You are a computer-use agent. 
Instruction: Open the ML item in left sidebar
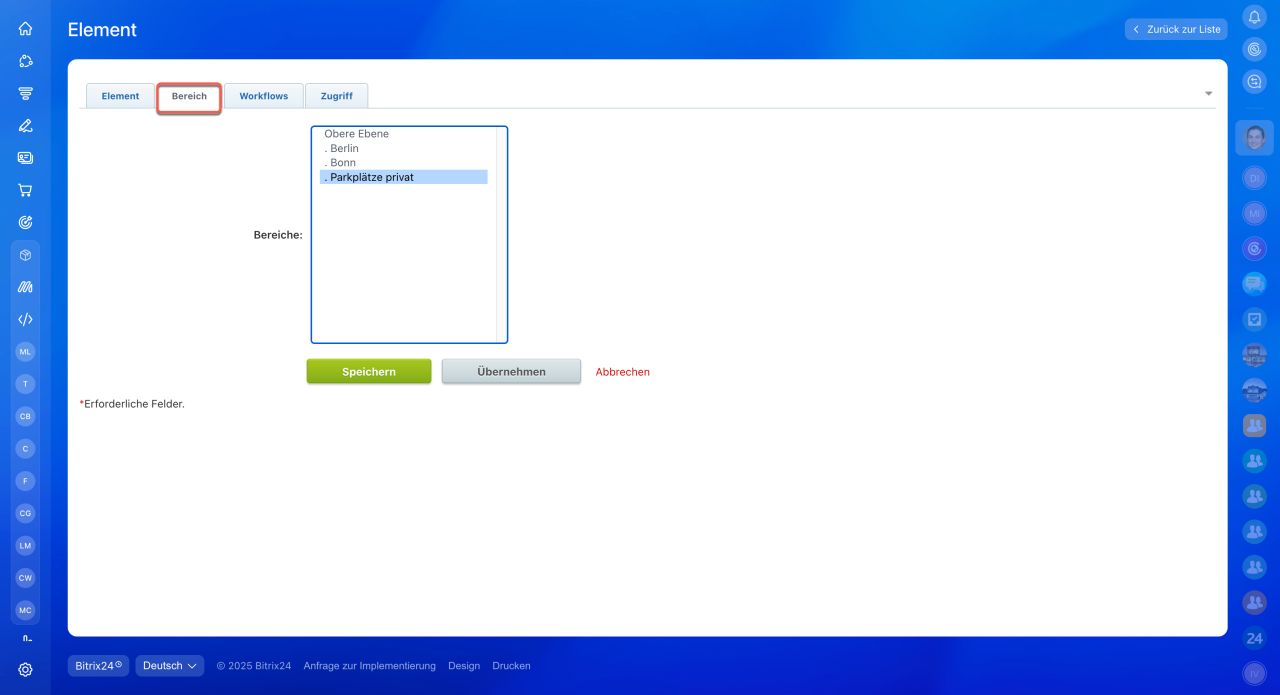pos(25,352)
